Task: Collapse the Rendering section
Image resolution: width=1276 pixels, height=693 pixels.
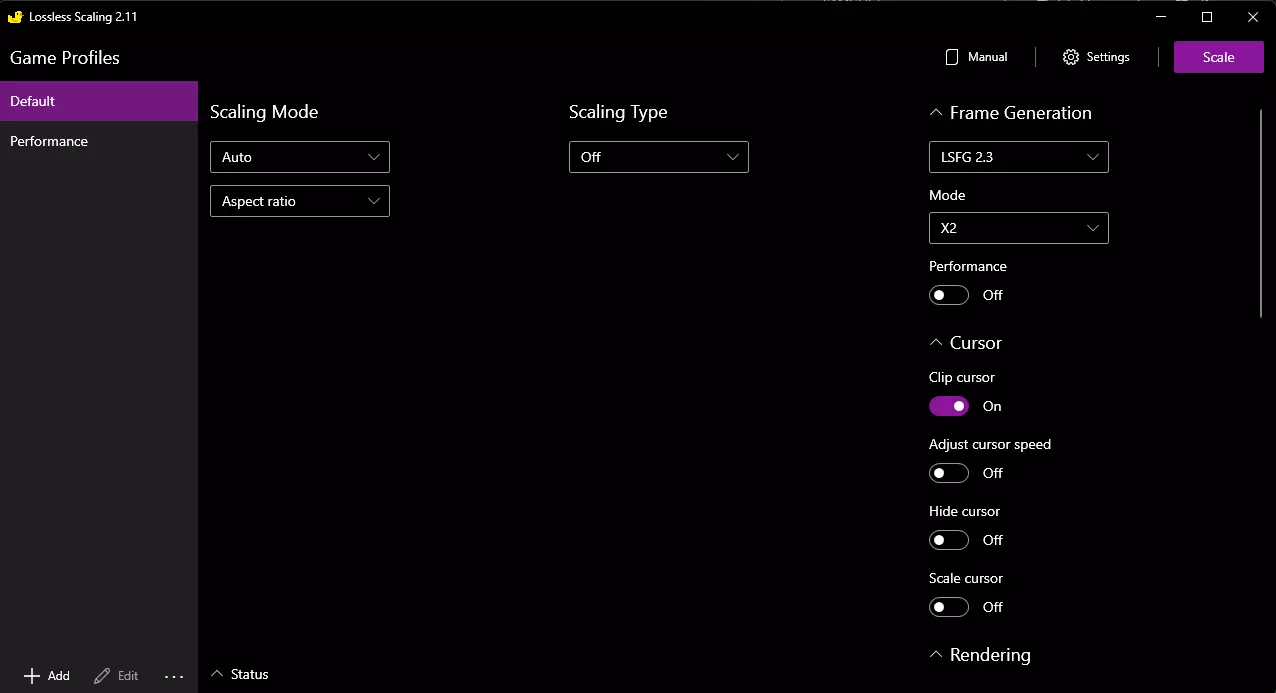Action: 979,655
